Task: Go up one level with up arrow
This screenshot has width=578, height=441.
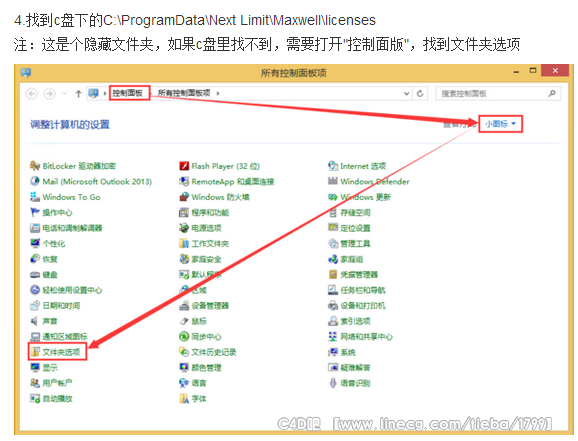Action: coord(78,94)
